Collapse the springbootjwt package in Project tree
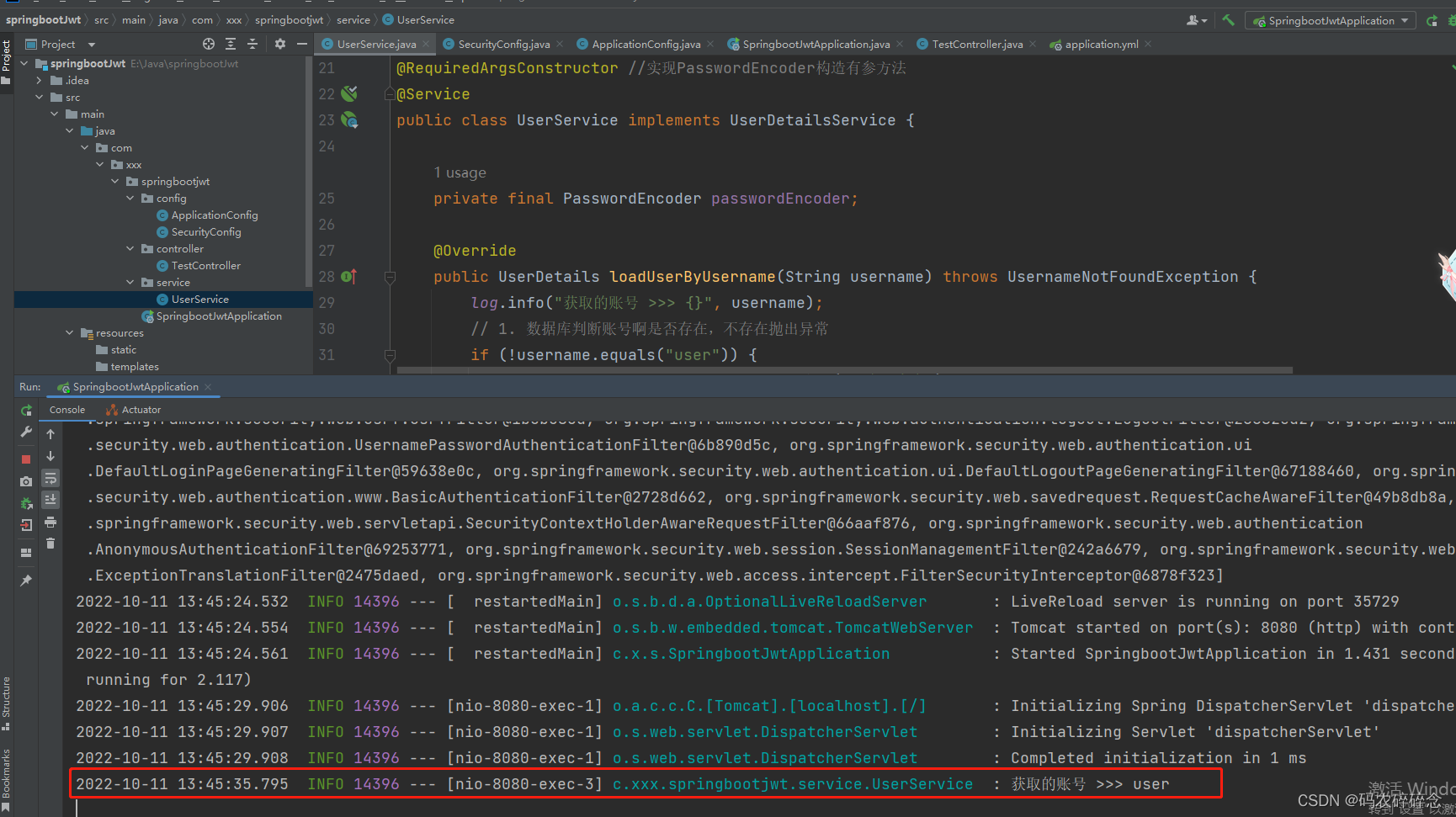The height and width of the screenshot is (817, 1456). 115,181
